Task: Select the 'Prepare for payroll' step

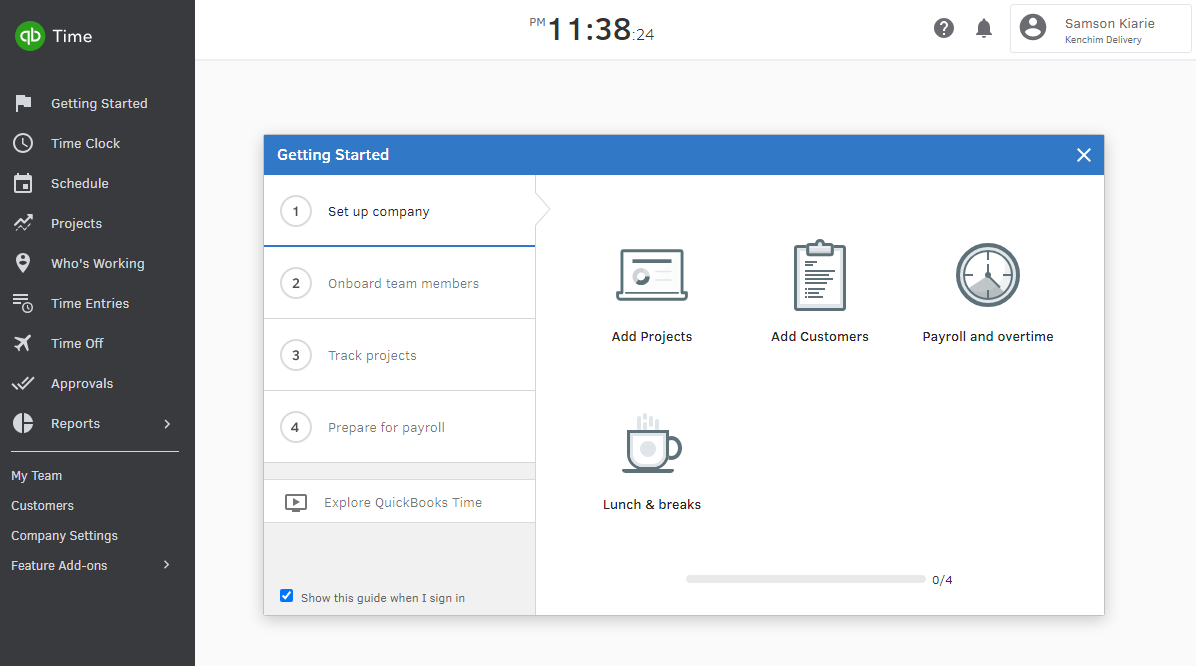Action: [x=386, y=427]
